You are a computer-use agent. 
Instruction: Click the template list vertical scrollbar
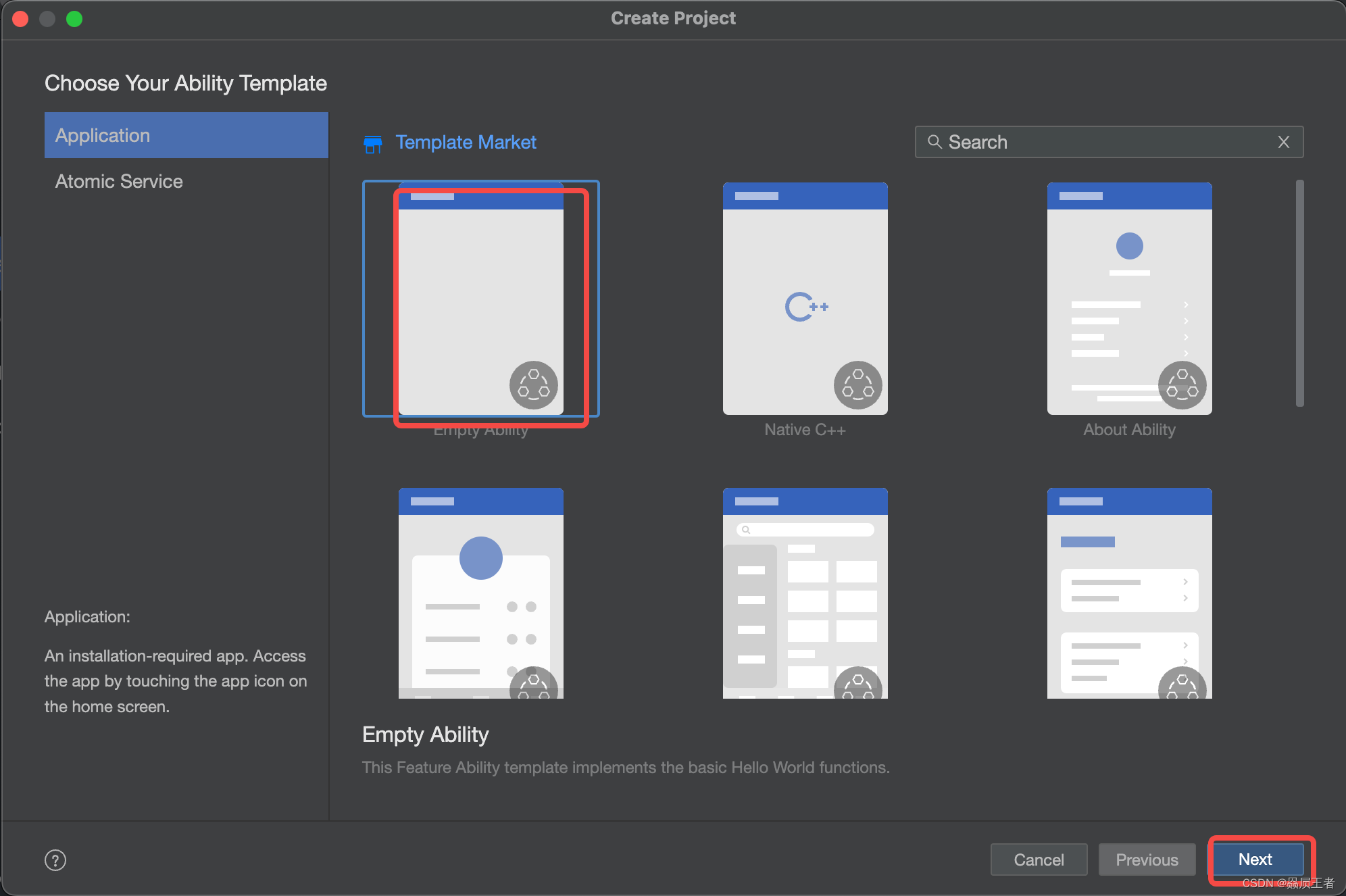point(1299,293)
